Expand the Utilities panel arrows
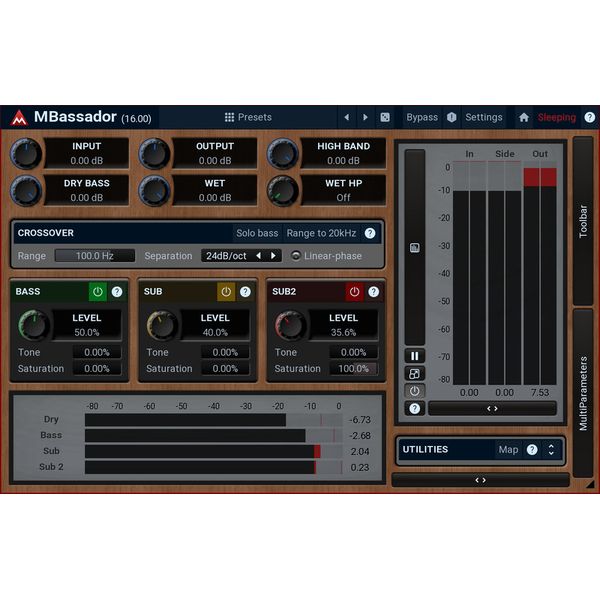Viewport: 600px width, 600px height. pyautogui.click(x=551, y=450)
